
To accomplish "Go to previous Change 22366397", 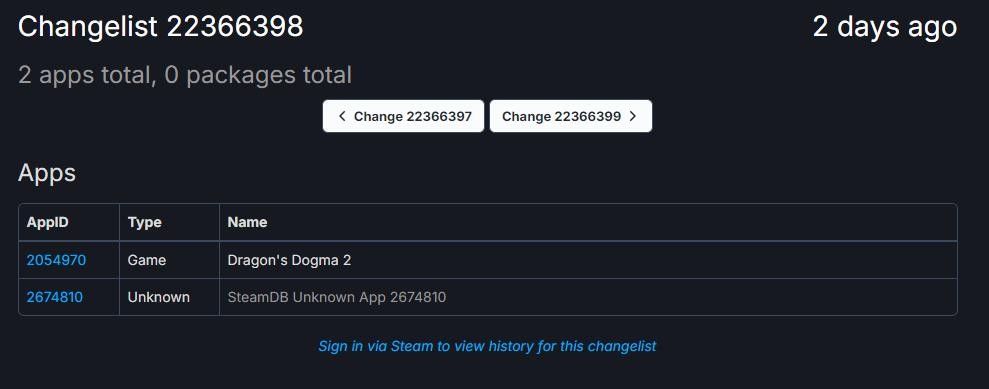I will [404, 116].
